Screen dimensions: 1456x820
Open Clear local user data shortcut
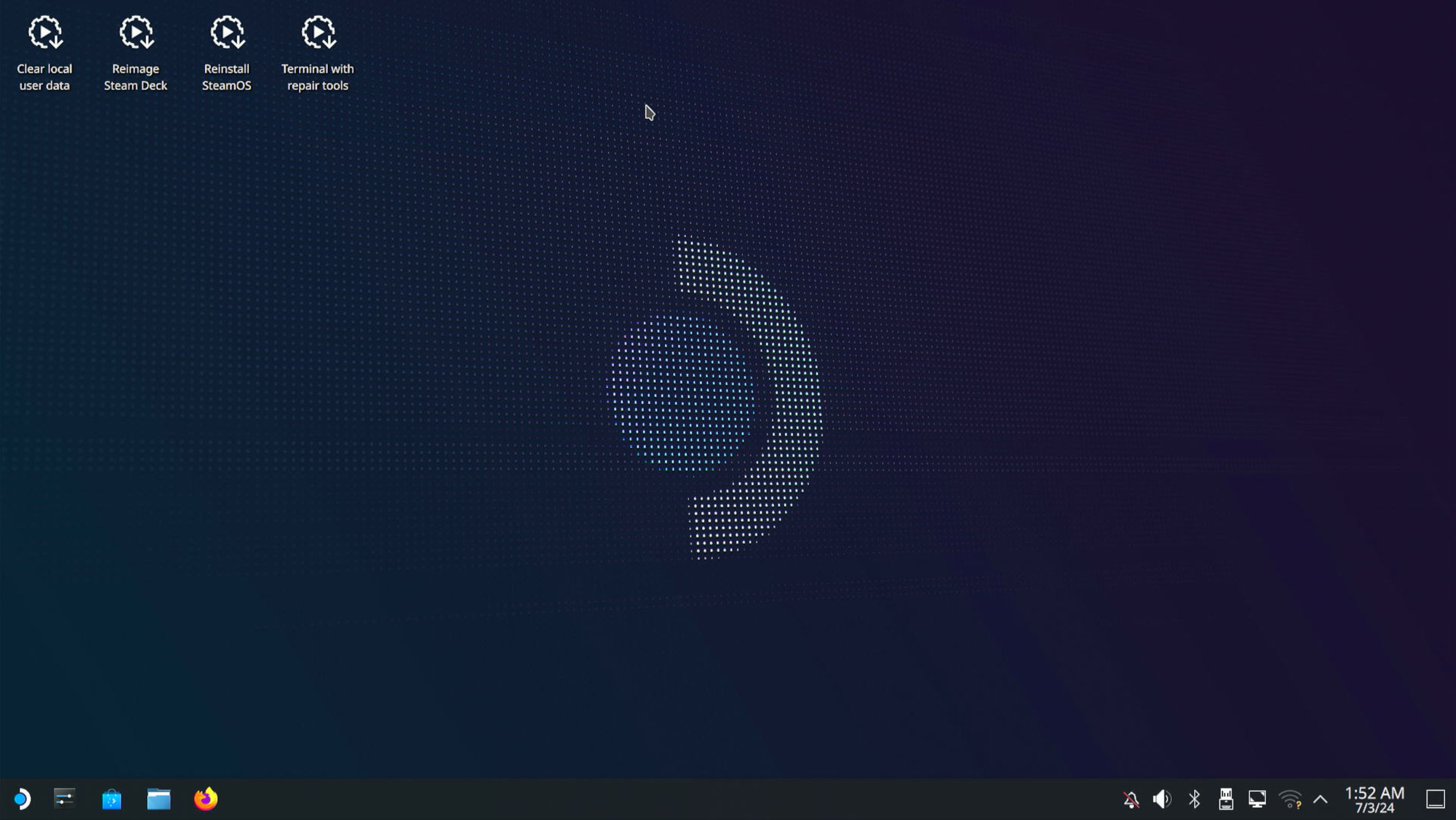click(45, 34)
